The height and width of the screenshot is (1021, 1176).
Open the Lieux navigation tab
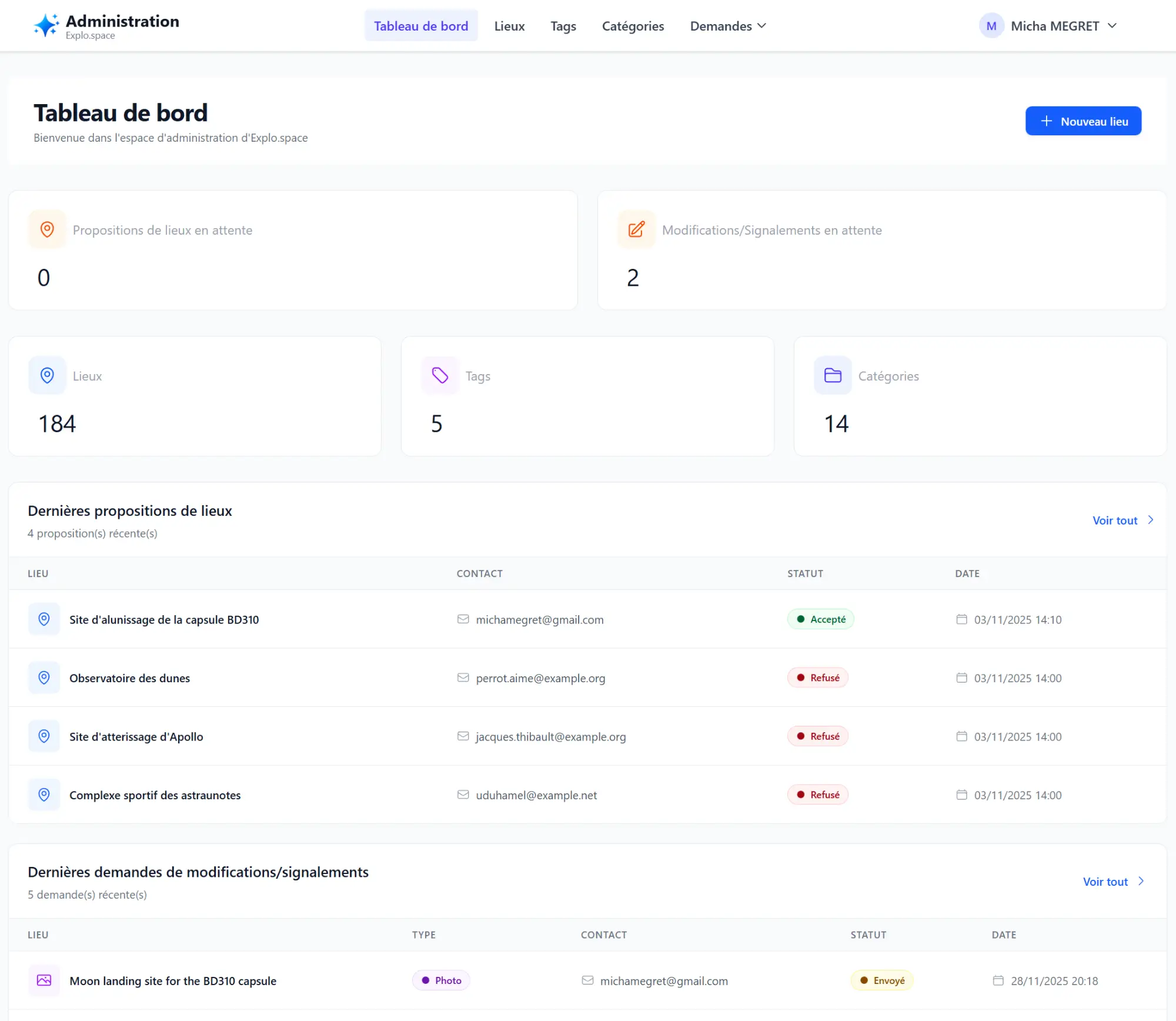(509, 26)
